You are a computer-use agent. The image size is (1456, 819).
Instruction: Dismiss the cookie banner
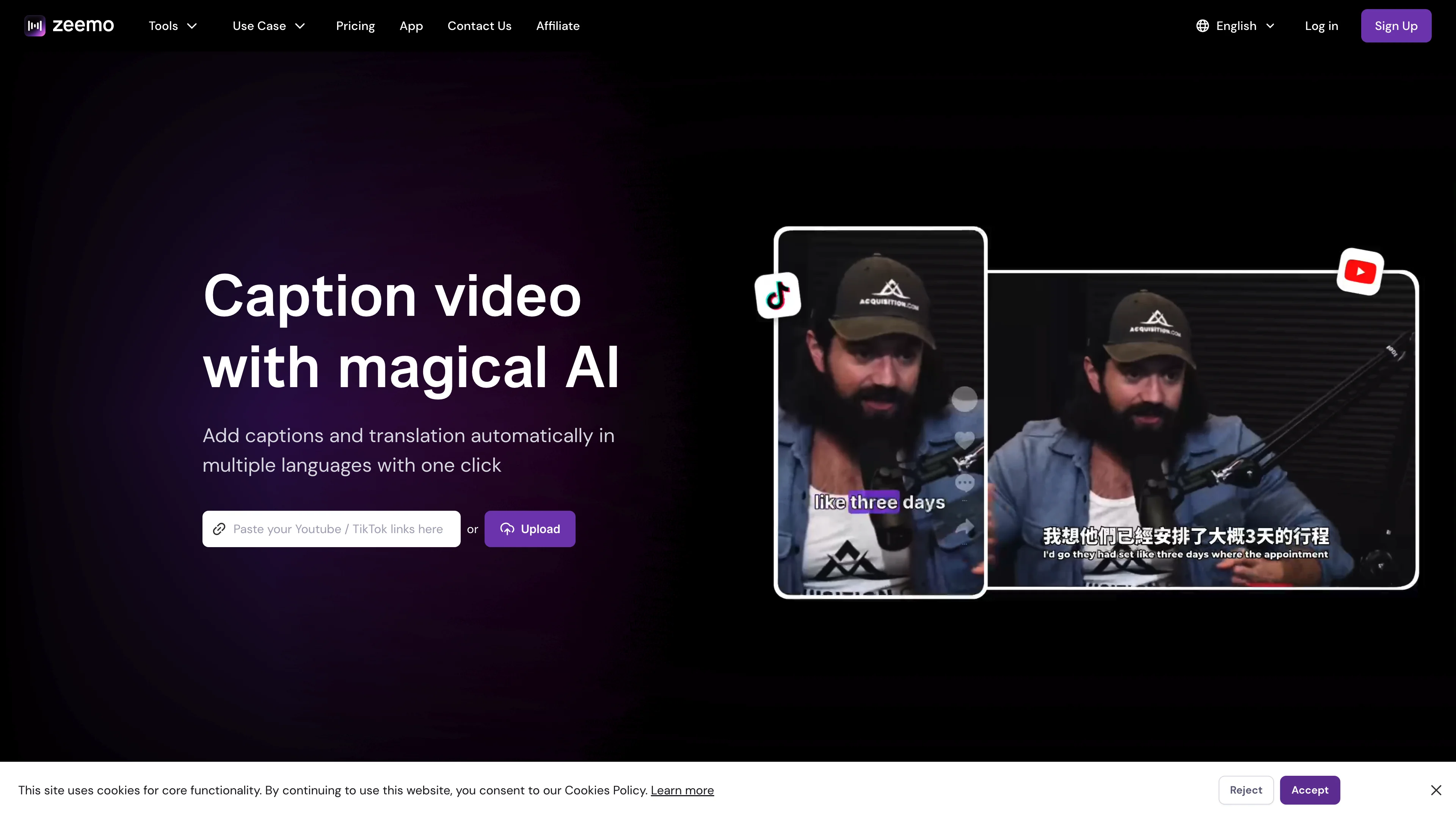pos(1436,790)
